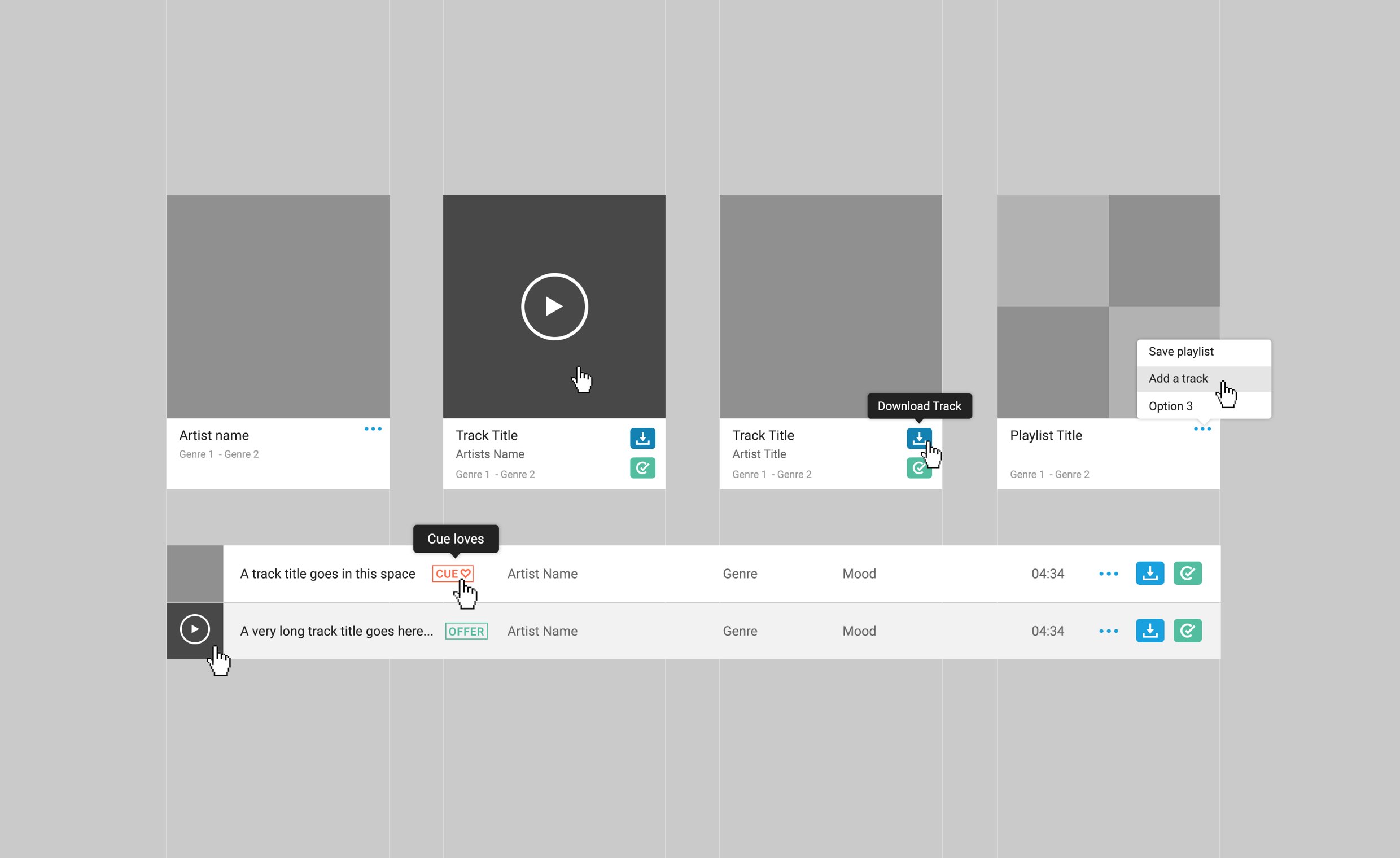Image resolution: width=1400 pixels, height=858 pixels.
Task: Click play button on dark track card
Action: 554,307
